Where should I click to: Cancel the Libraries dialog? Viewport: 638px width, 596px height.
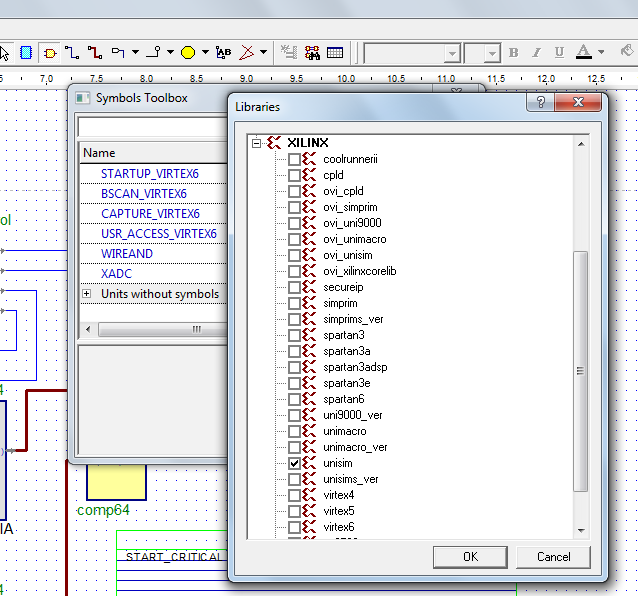[x=553, y=557]
